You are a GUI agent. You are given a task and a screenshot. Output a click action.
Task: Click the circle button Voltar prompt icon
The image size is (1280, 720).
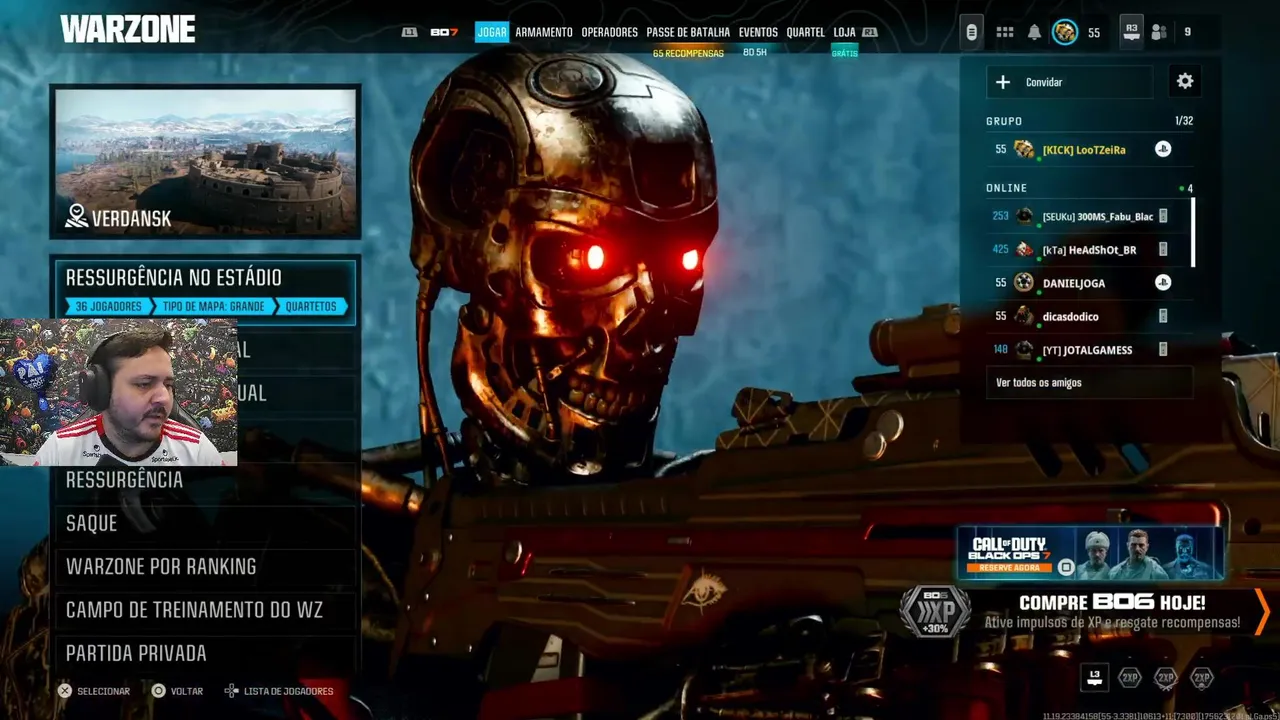pos(158,691)
